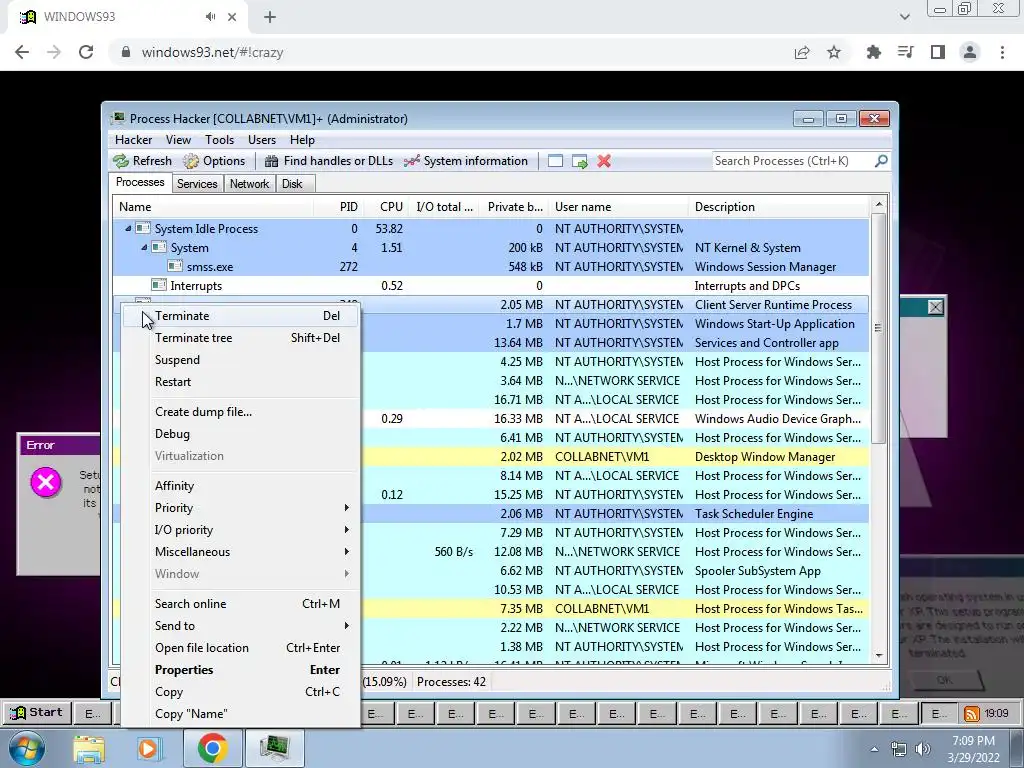Select Affinity in context menu

click(x=240, y=486)
